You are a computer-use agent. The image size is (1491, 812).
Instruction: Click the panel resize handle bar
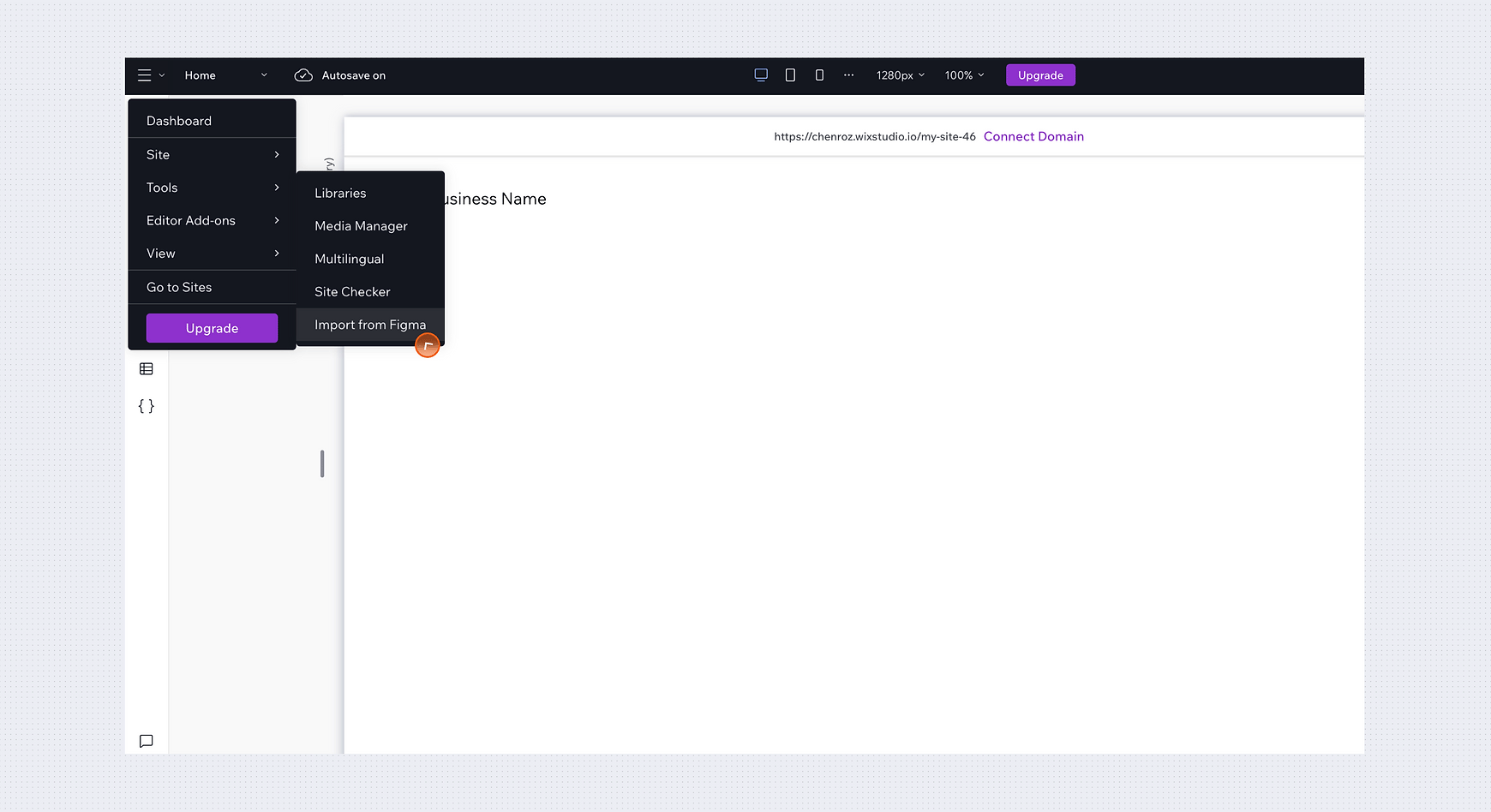coord(322,463)
